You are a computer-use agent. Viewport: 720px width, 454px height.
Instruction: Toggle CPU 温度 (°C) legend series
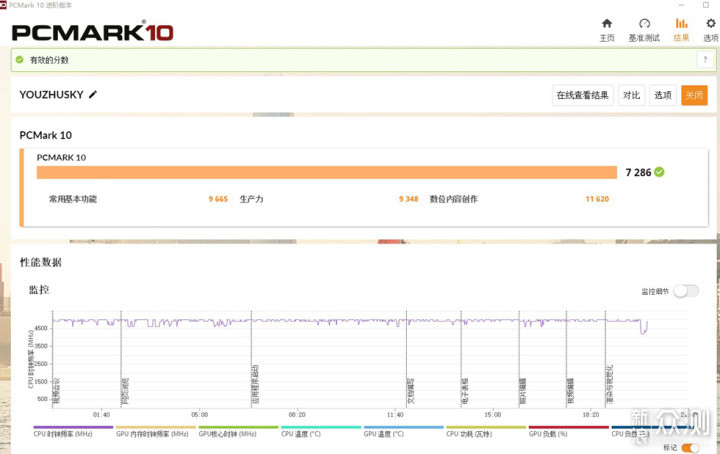coord(321,432)
